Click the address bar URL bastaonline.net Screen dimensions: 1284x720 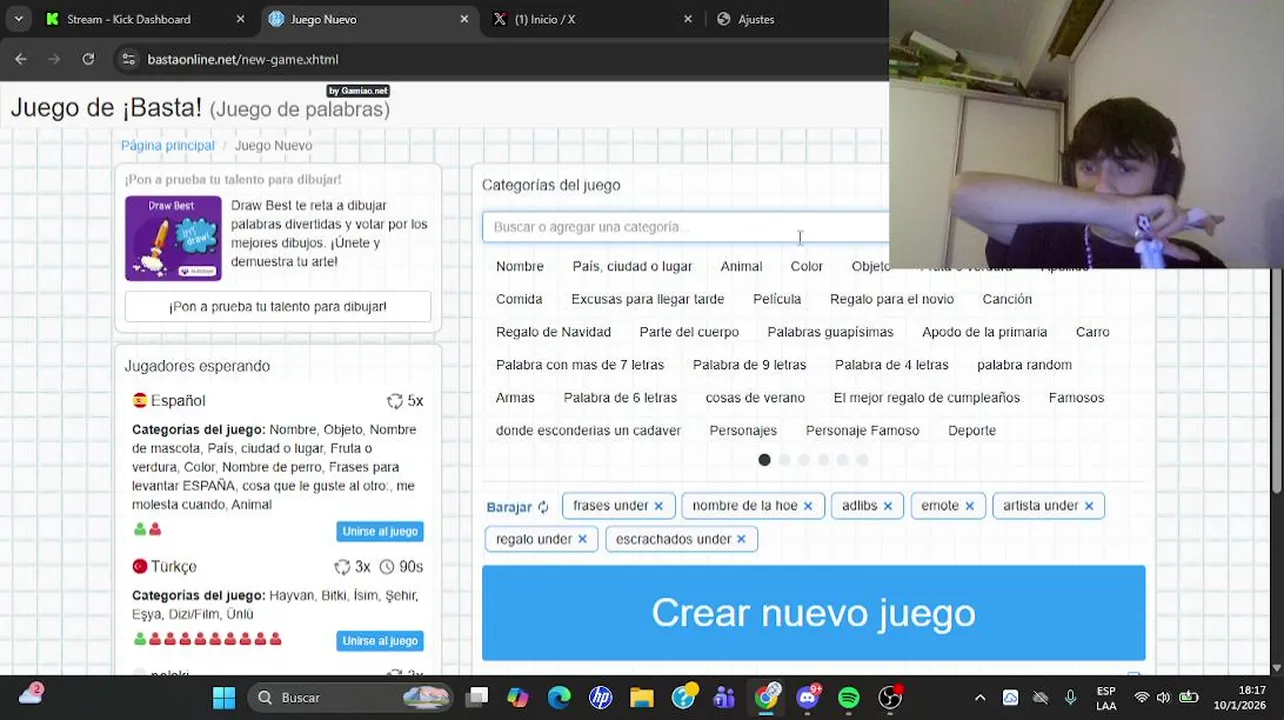(x=243, y=59)
